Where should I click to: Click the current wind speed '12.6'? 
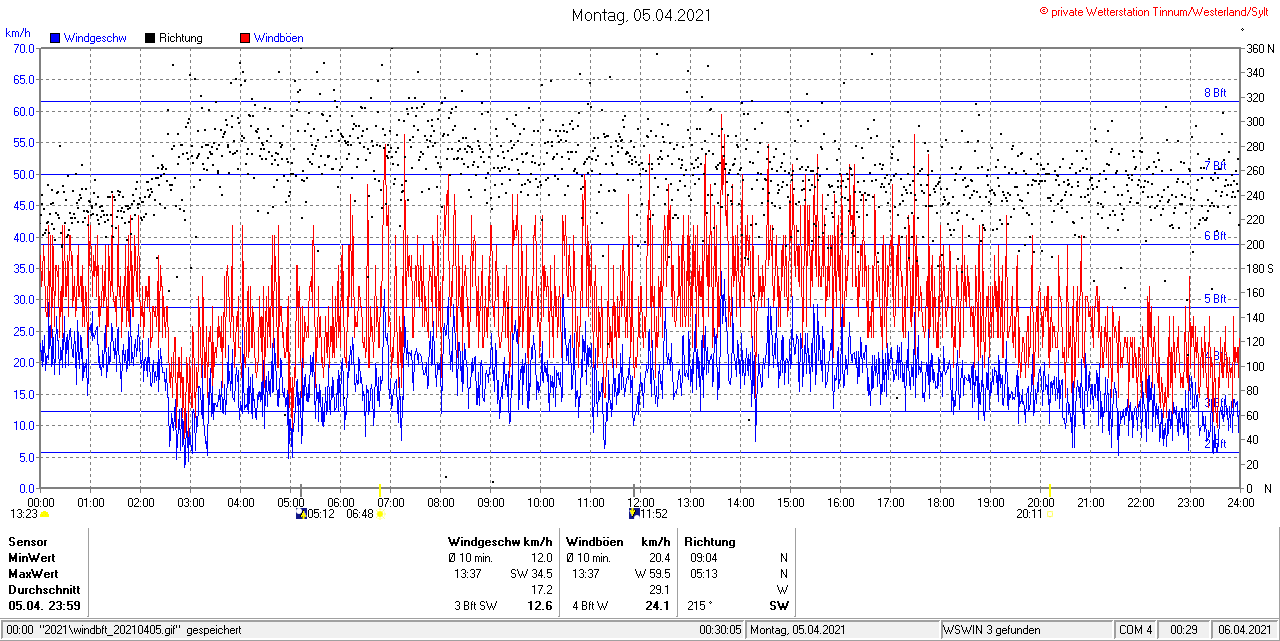click(540, 606)
